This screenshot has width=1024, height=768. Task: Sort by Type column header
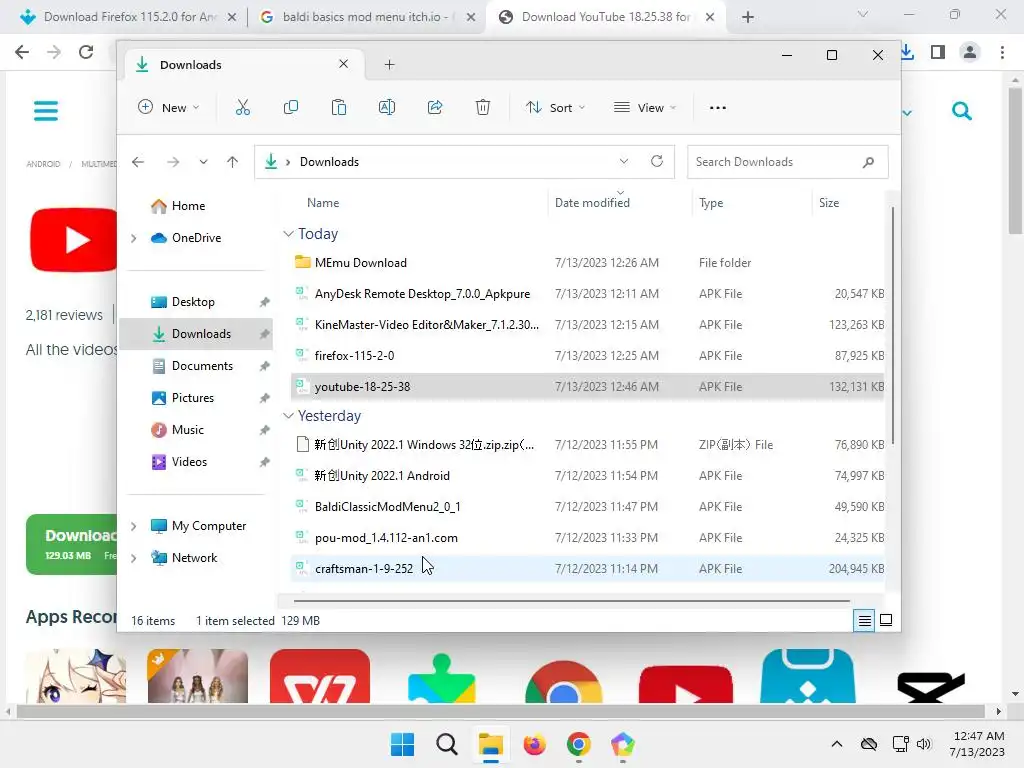pos(711,203)
